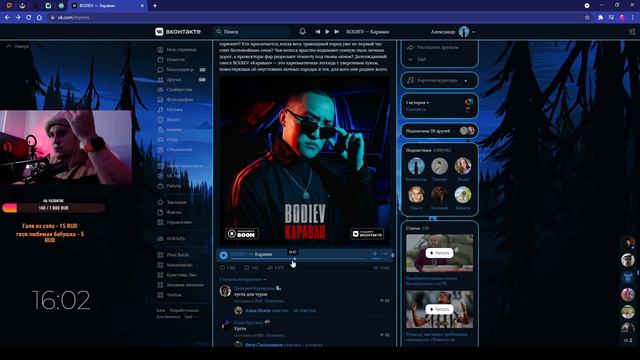
Task: Click VK Pay icon in sidebar
Action: pos(160,176)
